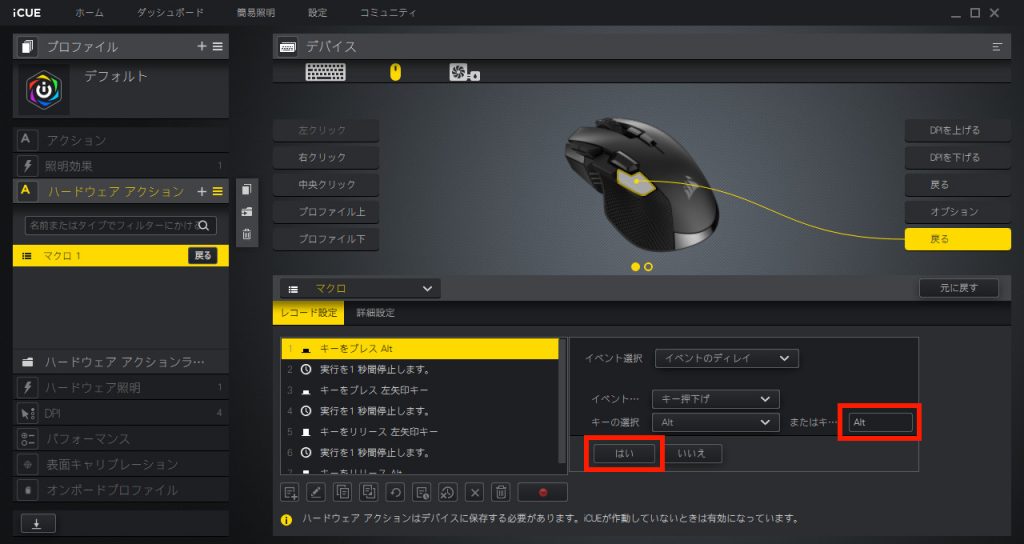Click the clock history icon in the macro toolbar
This screenshot has height=544, width=1024.
[x=448, y=492]
